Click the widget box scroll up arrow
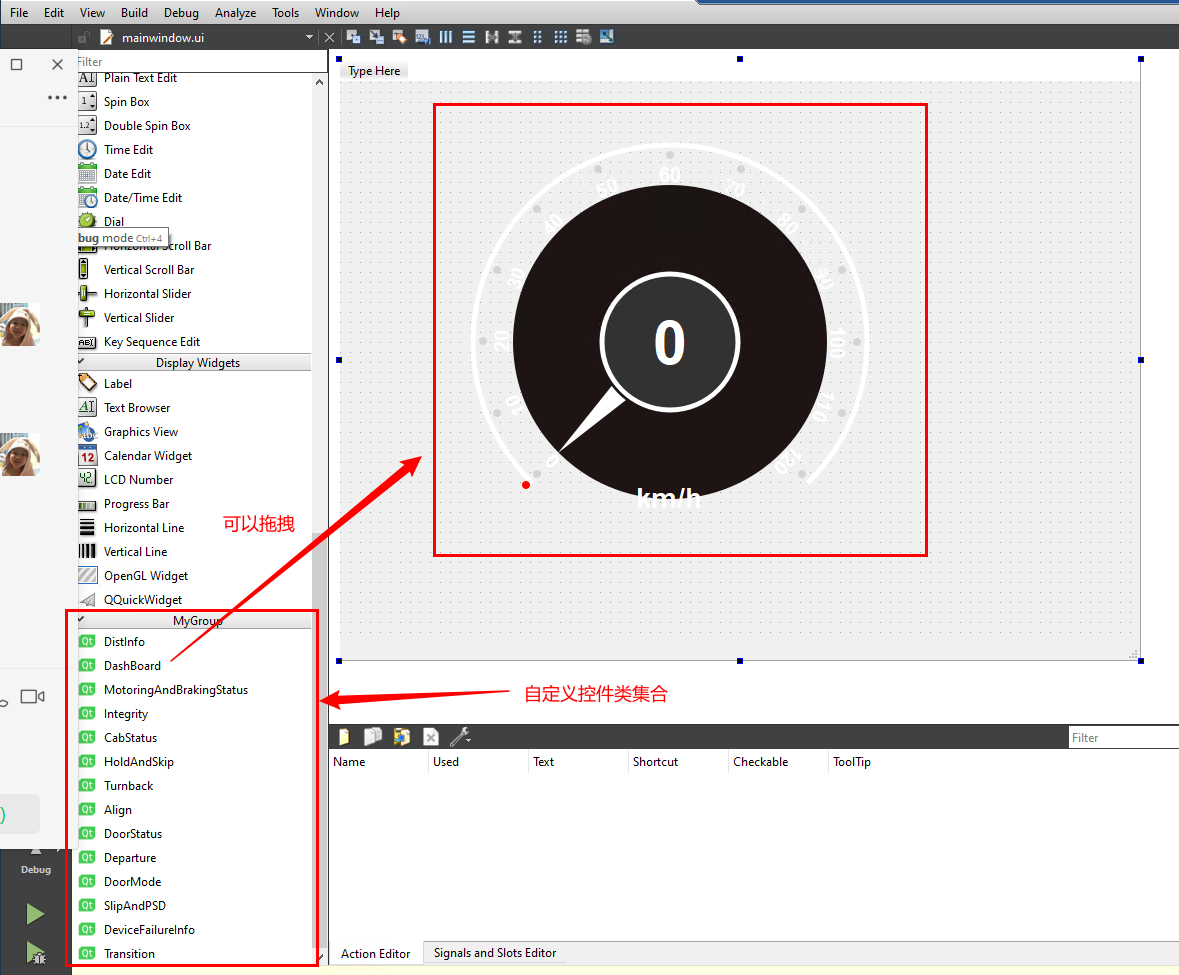 pos(320,82)
